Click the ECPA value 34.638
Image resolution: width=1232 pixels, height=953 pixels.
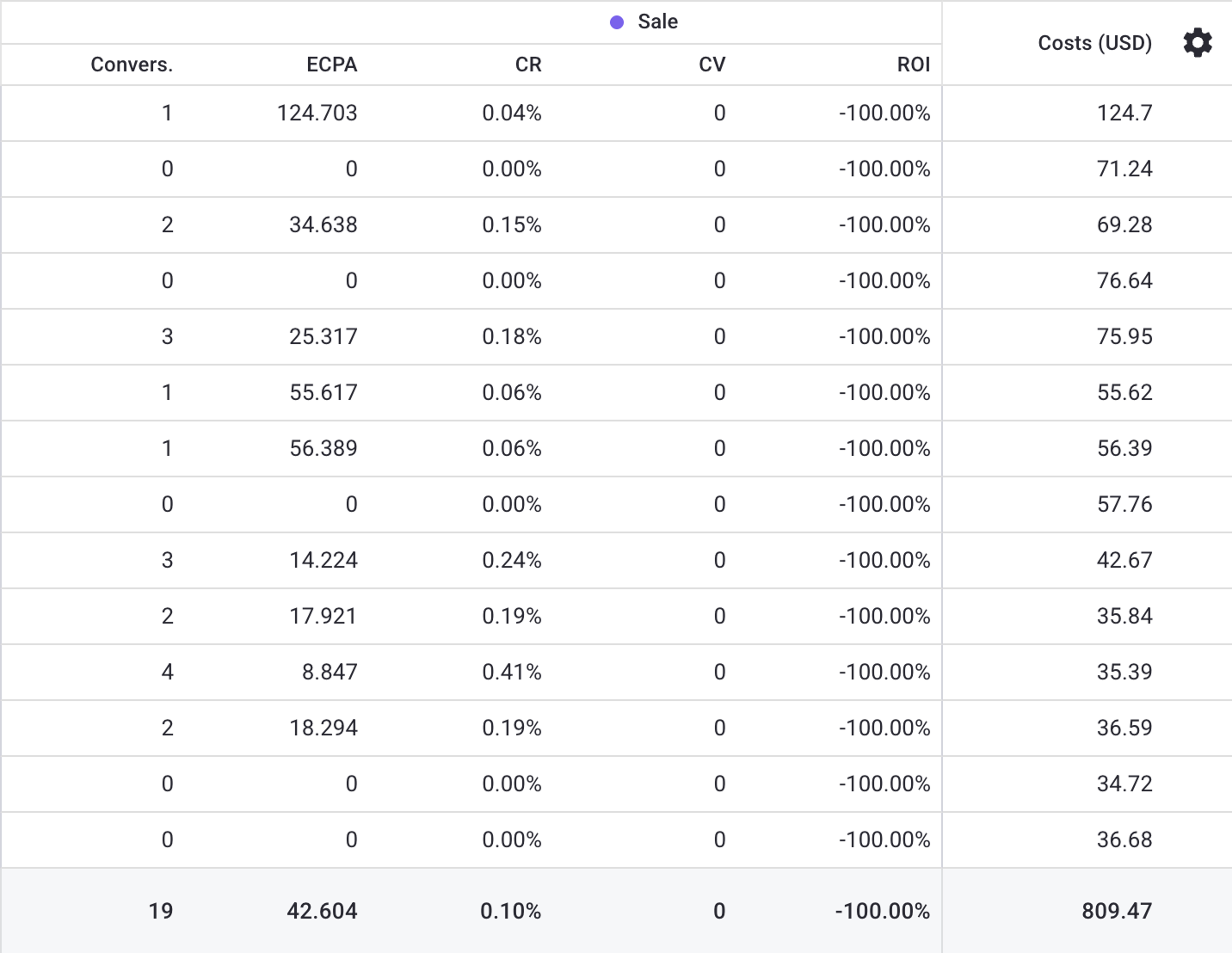(323, 225)
